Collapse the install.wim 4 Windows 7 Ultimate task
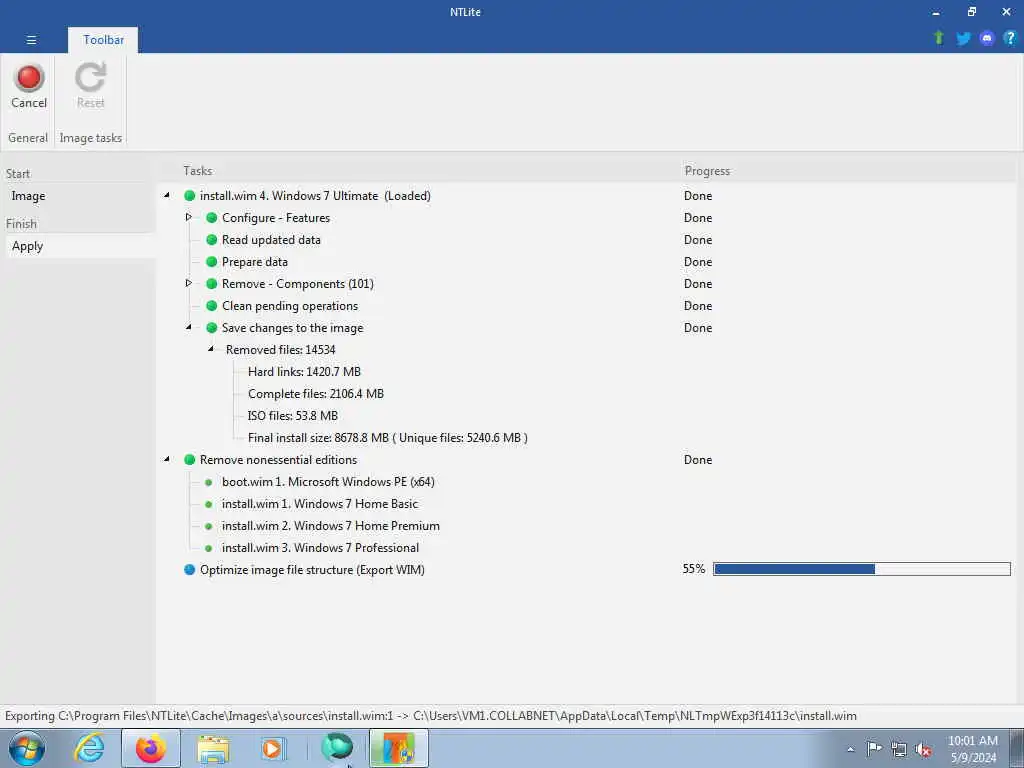Image resolution: width=1024 pixels, height=768 pixels. point(167,195)
